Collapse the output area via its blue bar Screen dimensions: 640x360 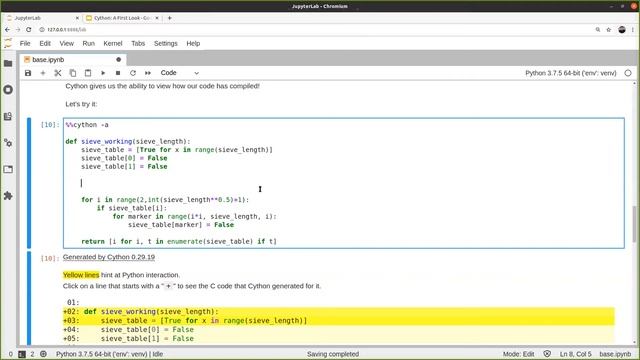(29, 298)
